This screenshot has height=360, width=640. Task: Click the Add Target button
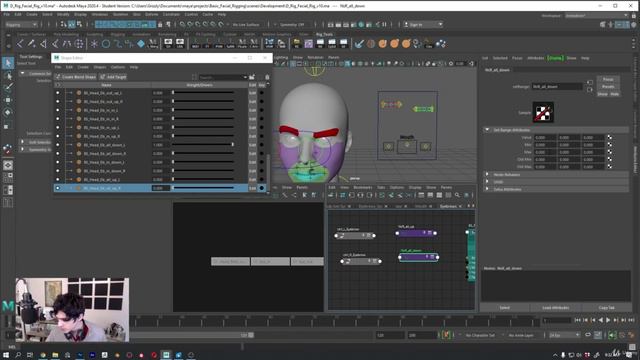tap(113, 77)
